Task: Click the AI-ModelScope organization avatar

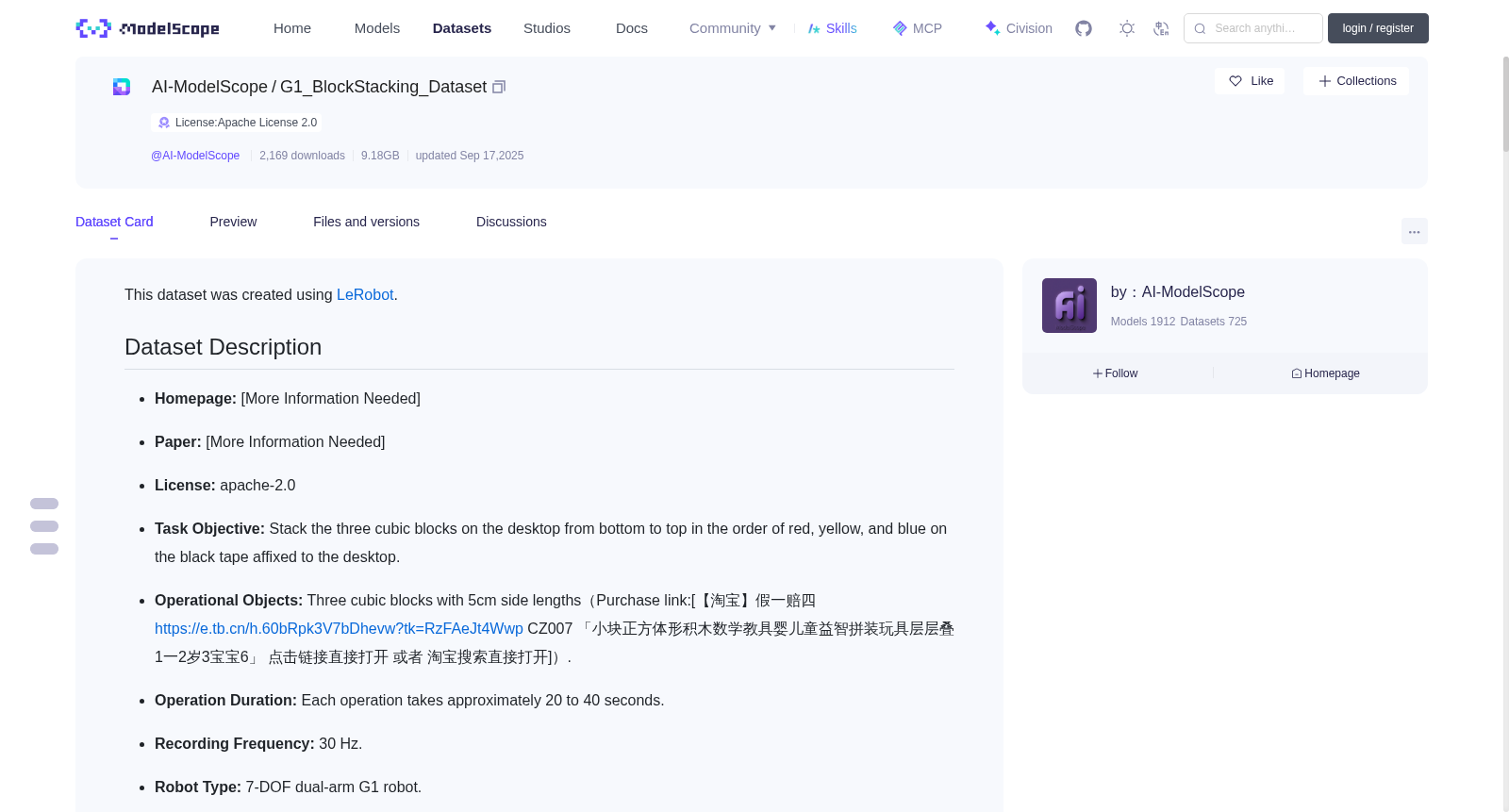Action: tap(1069, 306)
